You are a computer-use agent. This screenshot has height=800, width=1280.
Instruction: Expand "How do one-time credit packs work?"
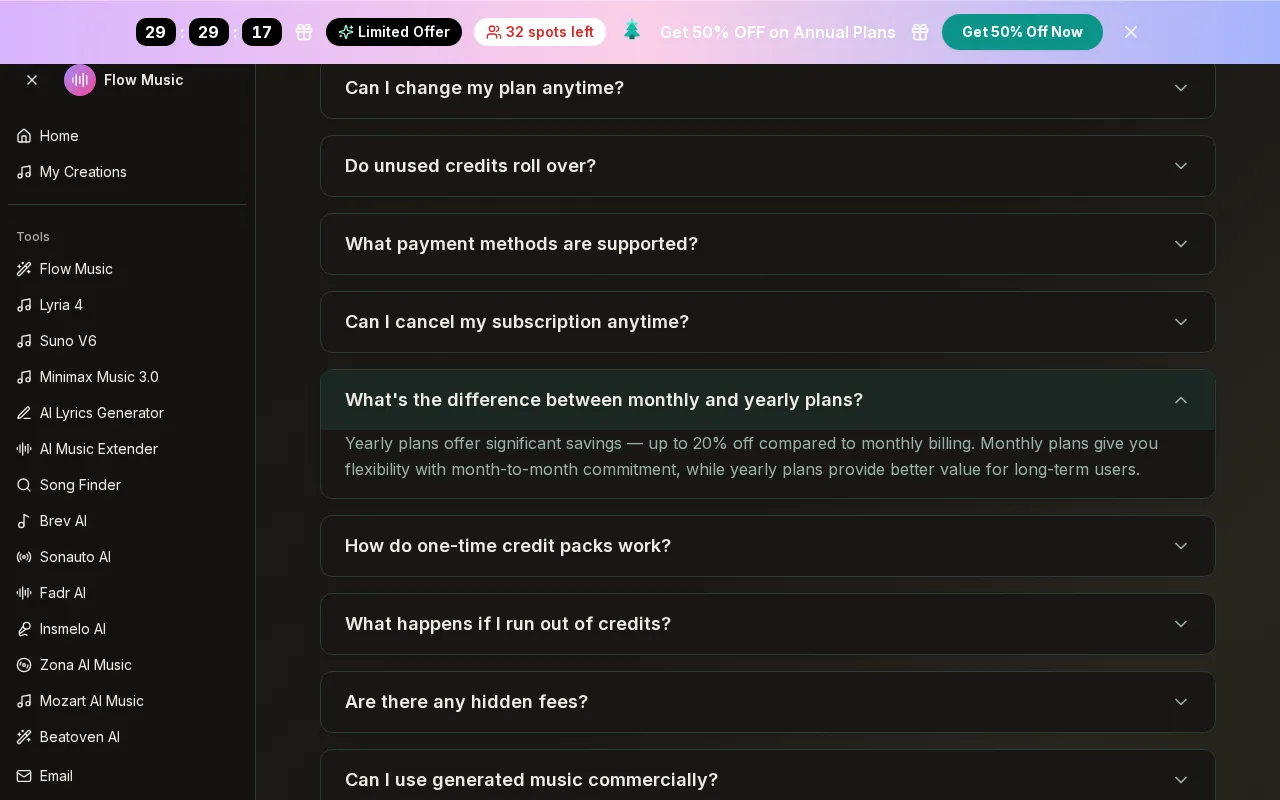coord(768,546)
